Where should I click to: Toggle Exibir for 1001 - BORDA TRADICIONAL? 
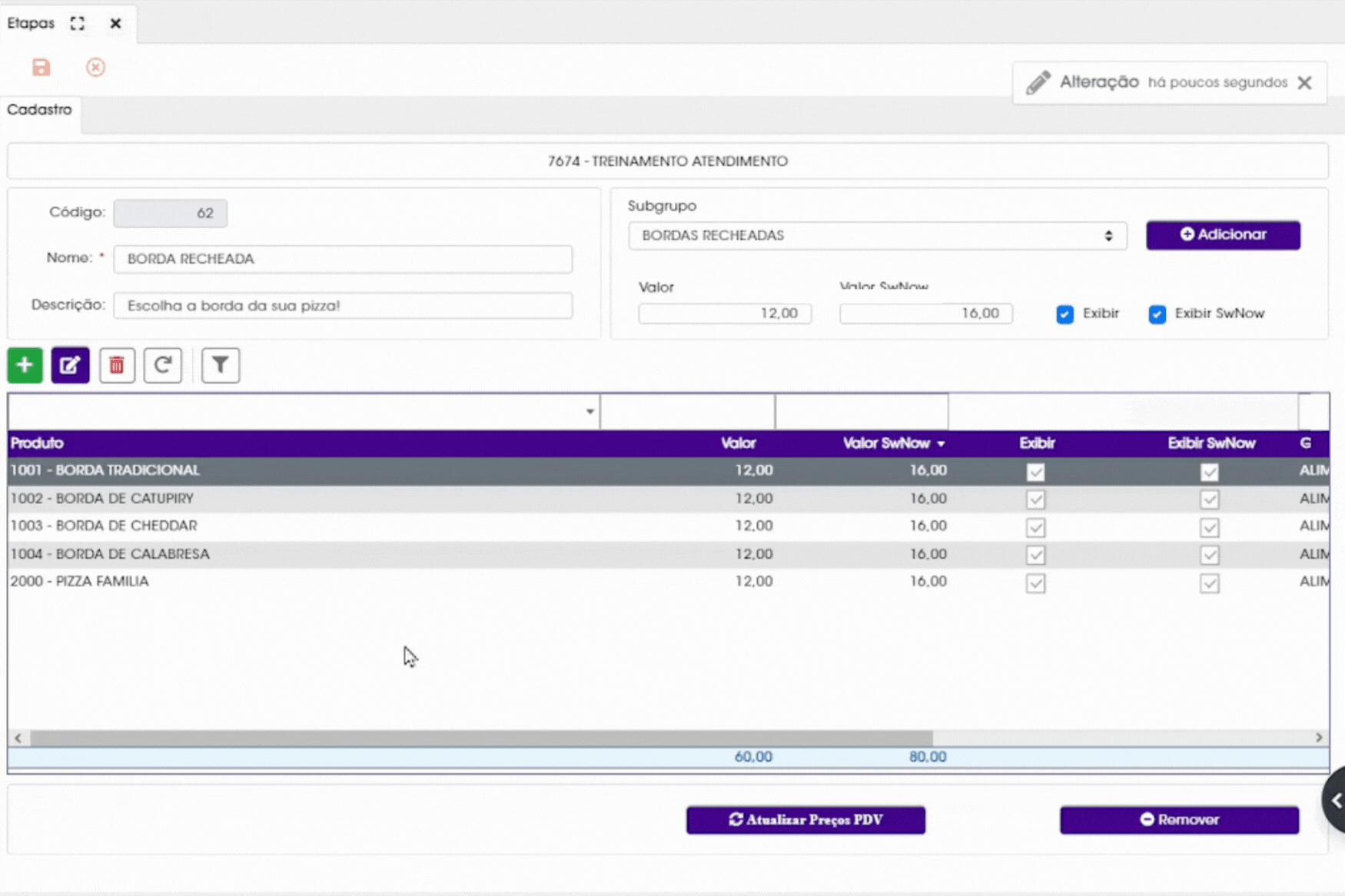point(1035,472)
